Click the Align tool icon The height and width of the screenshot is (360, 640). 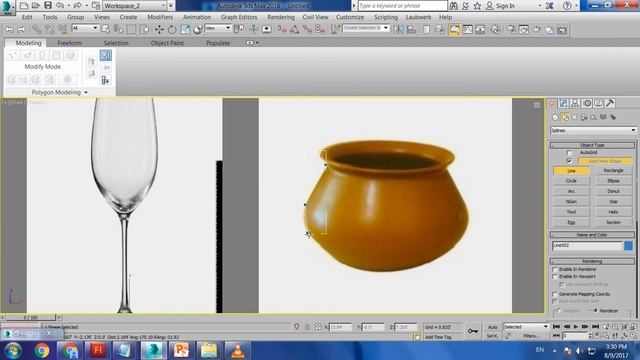click(411, 29)
